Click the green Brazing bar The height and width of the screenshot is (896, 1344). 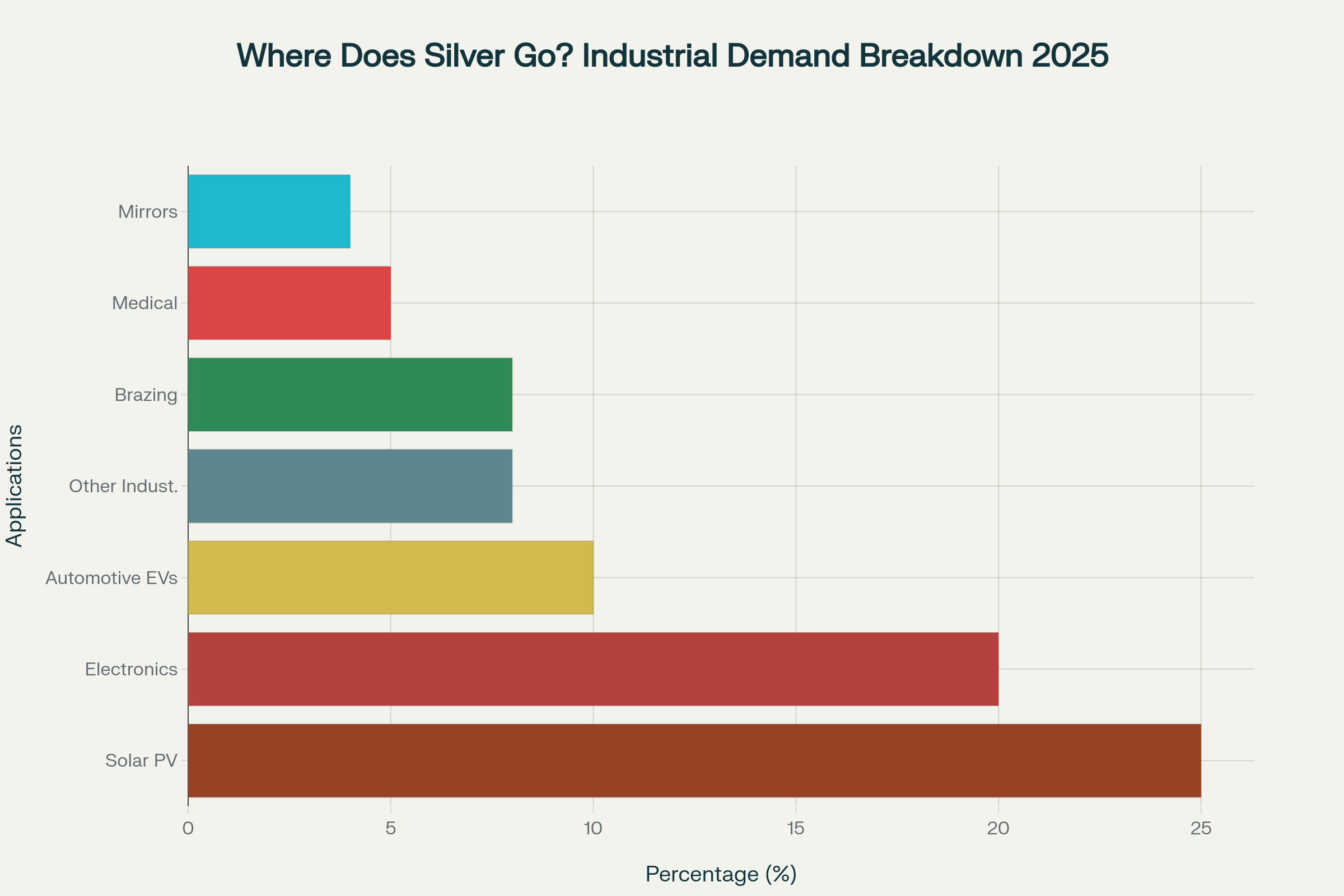click(349, 394)
